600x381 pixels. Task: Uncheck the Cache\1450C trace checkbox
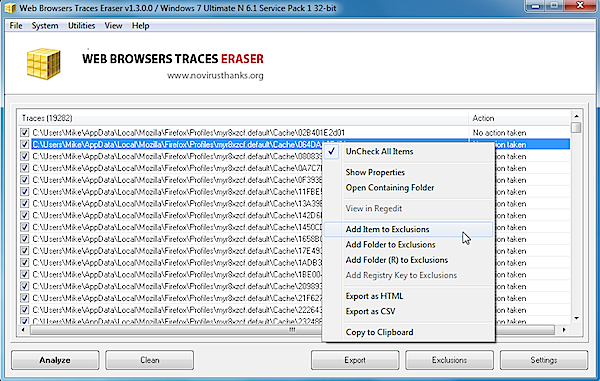pyautogui.click(x=24, y=227)
